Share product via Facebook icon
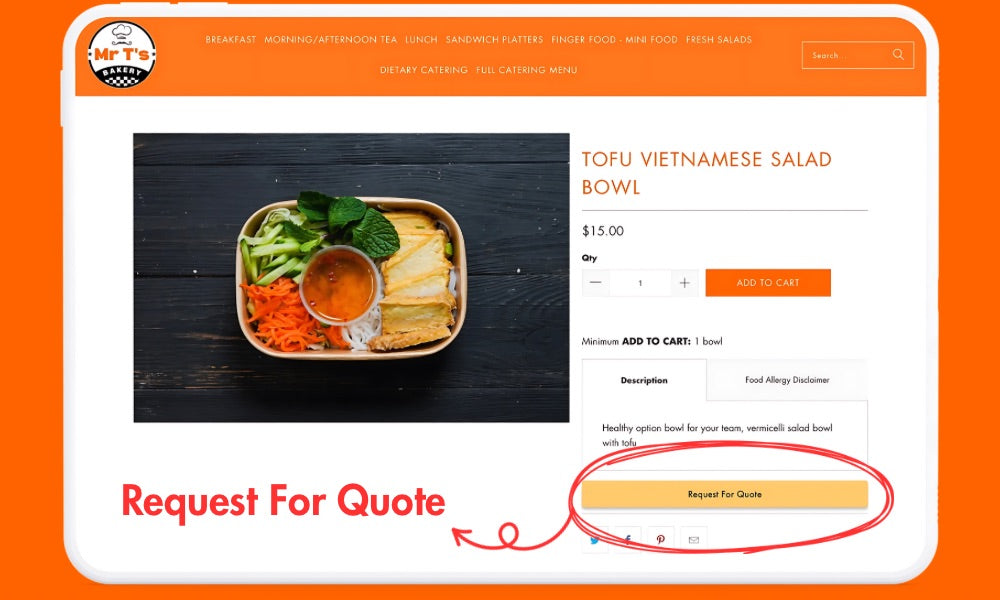1000x600 pixels. (x=628, y=539)
